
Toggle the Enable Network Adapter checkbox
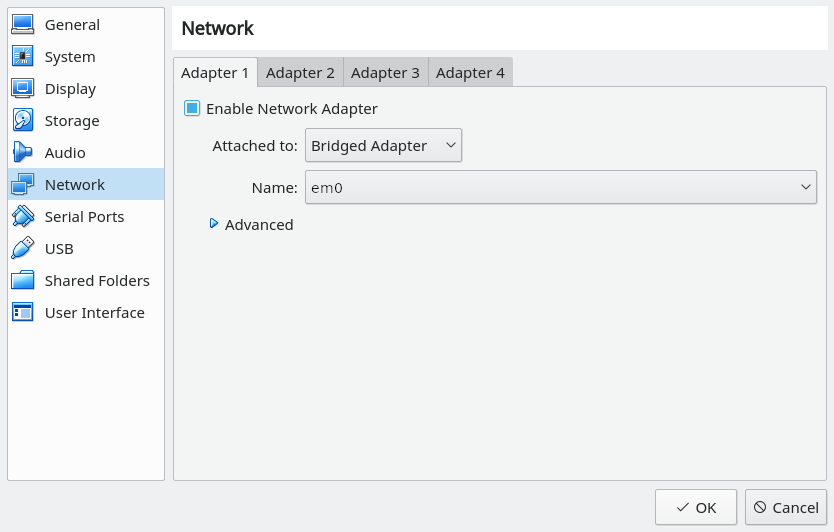tap(192, 109)
